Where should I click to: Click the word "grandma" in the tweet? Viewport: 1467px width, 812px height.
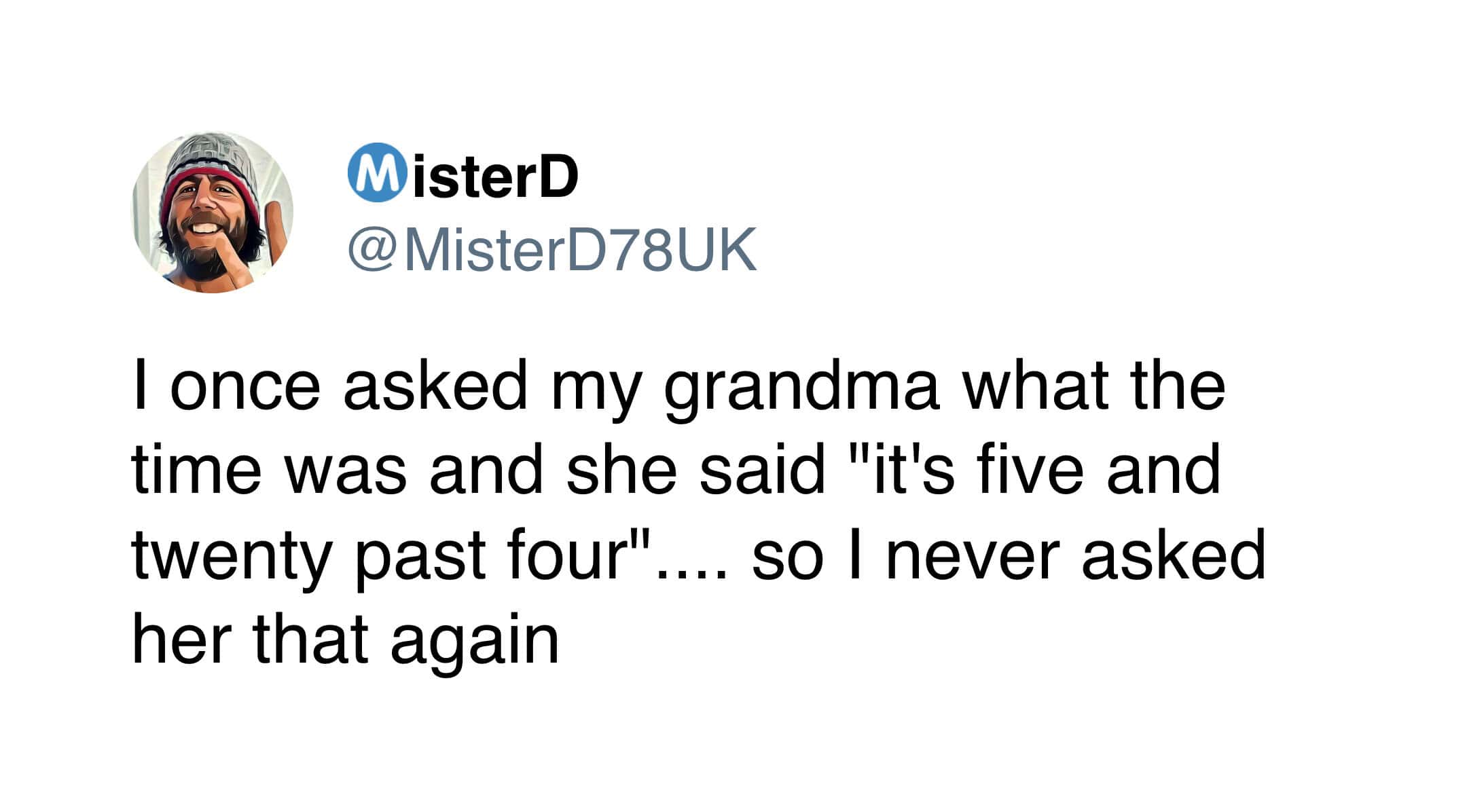[x=801, y=388]
